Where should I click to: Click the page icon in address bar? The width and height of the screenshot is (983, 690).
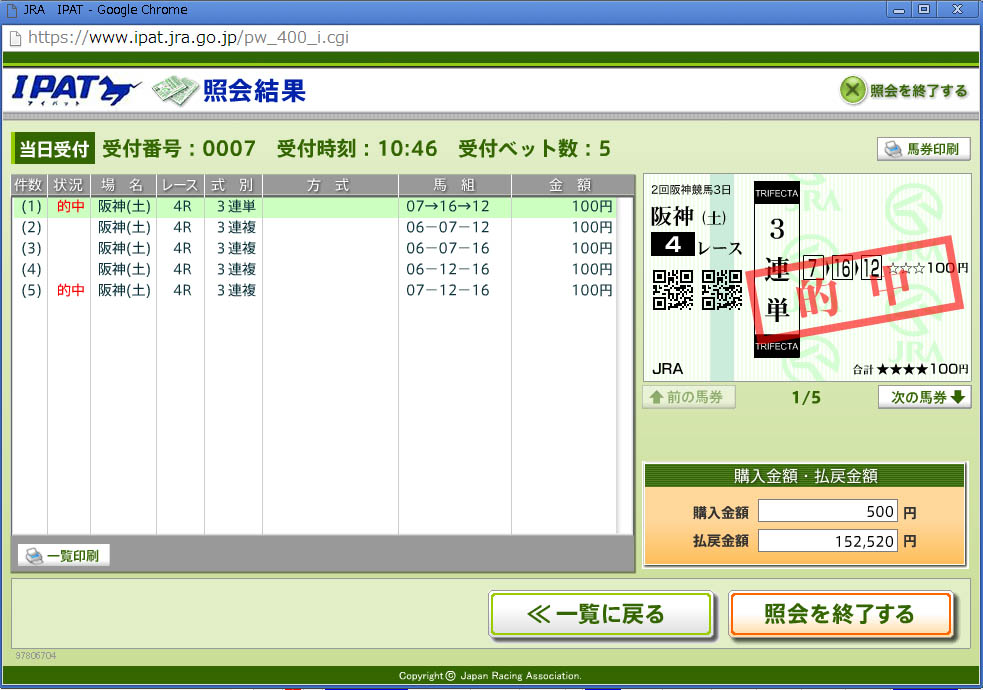click(15, 38)
